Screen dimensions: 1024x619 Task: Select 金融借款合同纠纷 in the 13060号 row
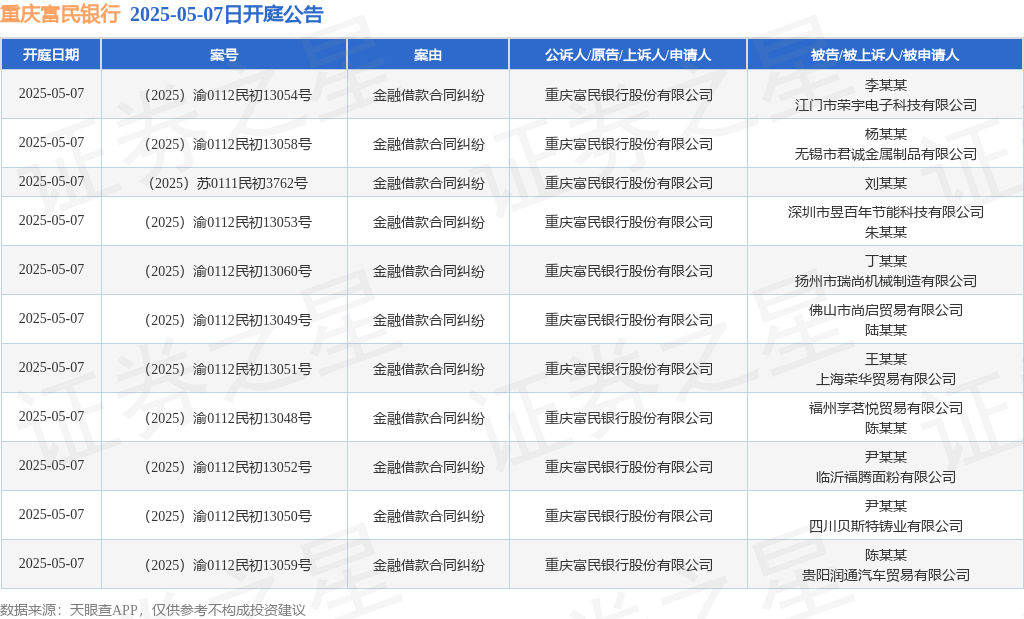(x=428, y=271)
